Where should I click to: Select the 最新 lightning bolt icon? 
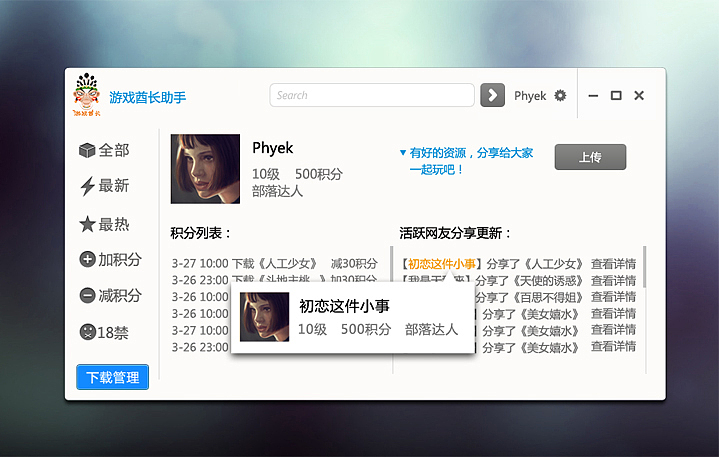[87, 186]
